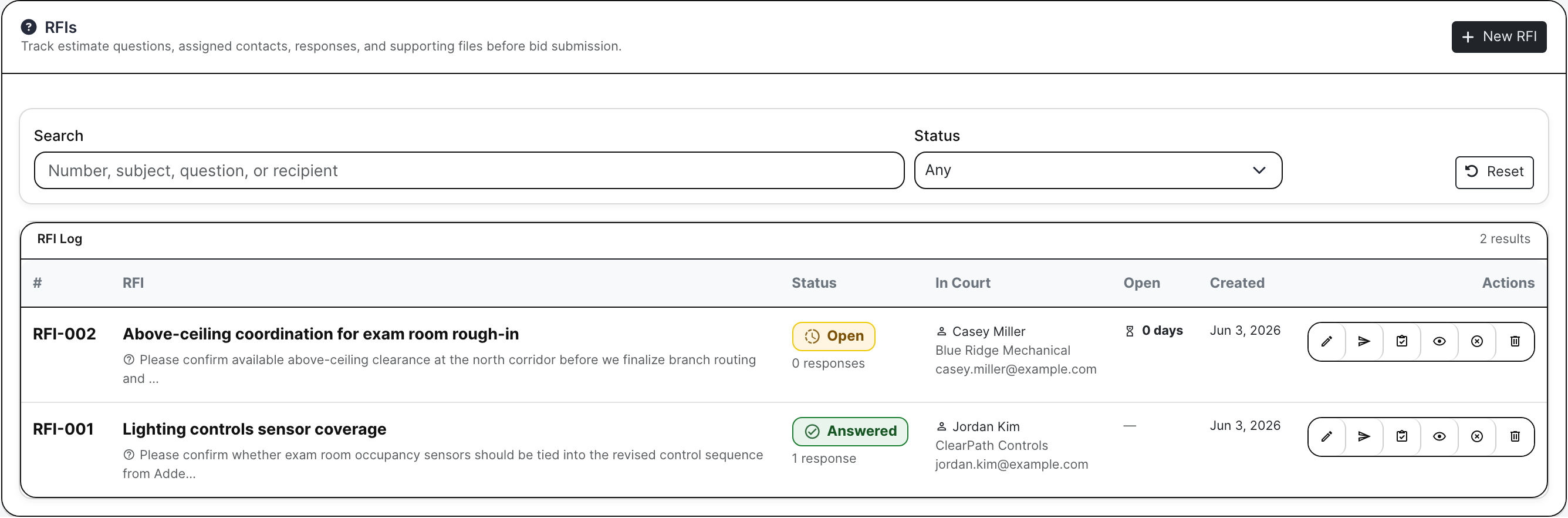The height and width of the screenshot is (518, 1568).
Task: Click the person icon next to Jordan Kim
Action: [x=941, y=427]
